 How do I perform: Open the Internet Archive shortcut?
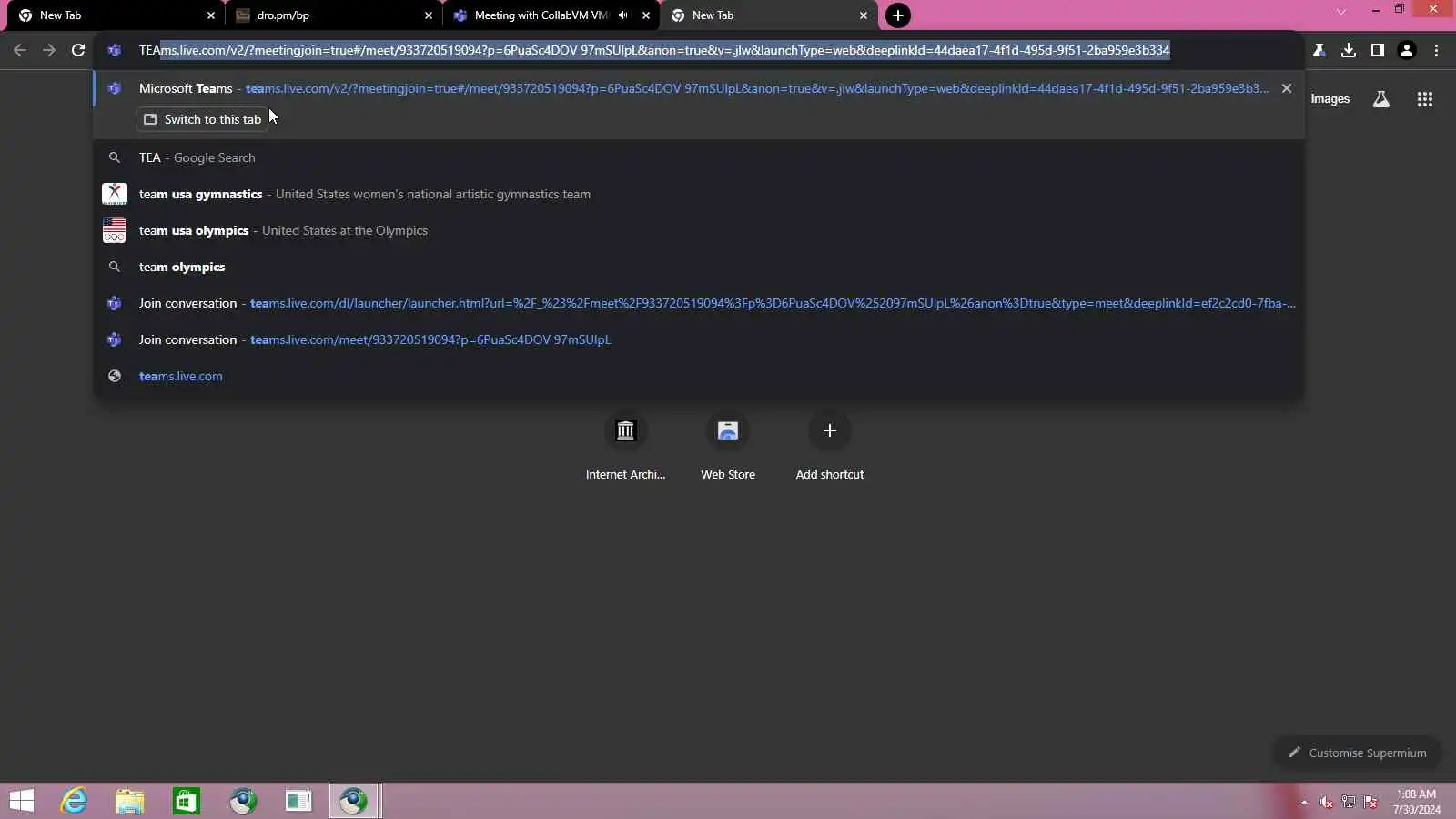click(x=625, y=446)
